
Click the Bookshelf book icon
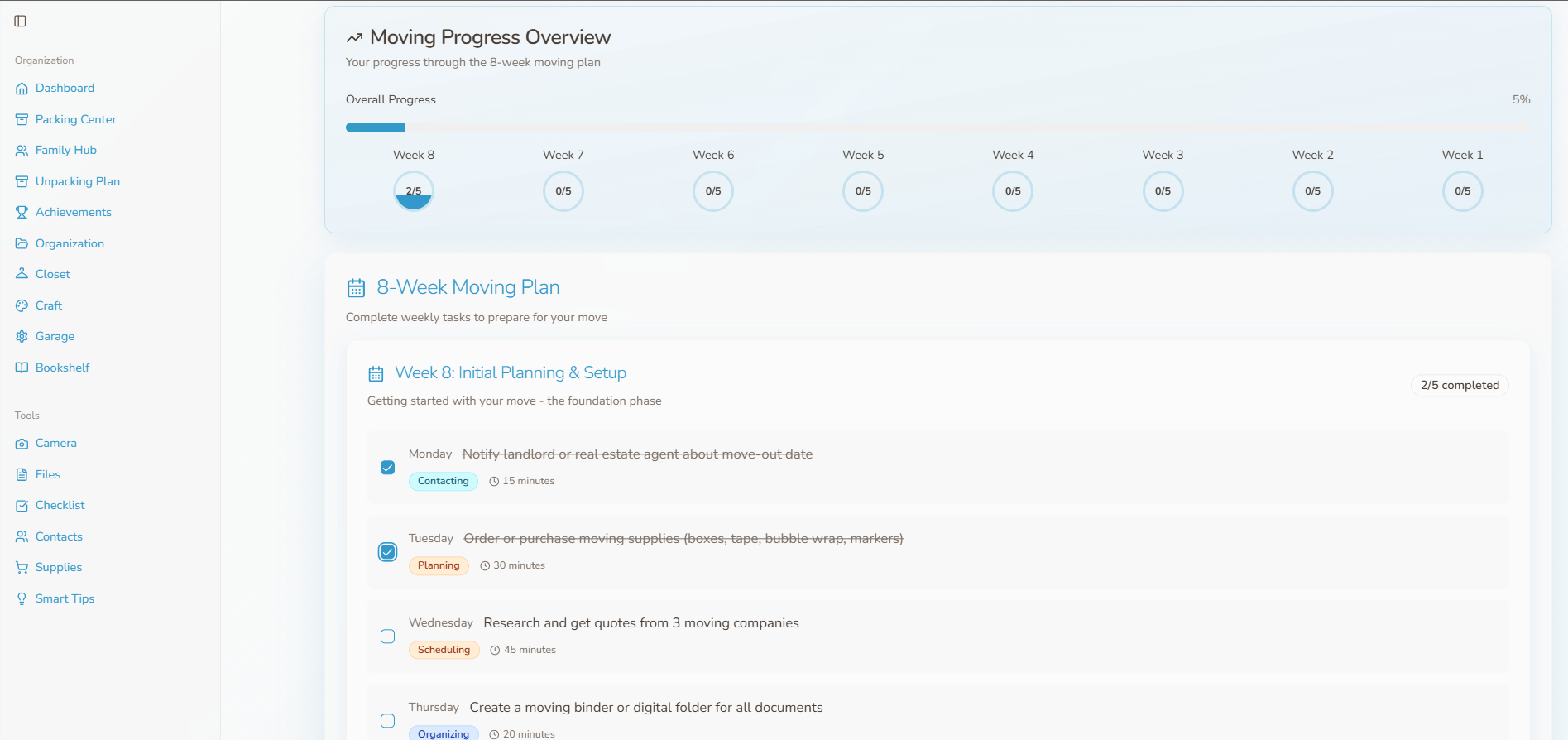coord(22,368)
